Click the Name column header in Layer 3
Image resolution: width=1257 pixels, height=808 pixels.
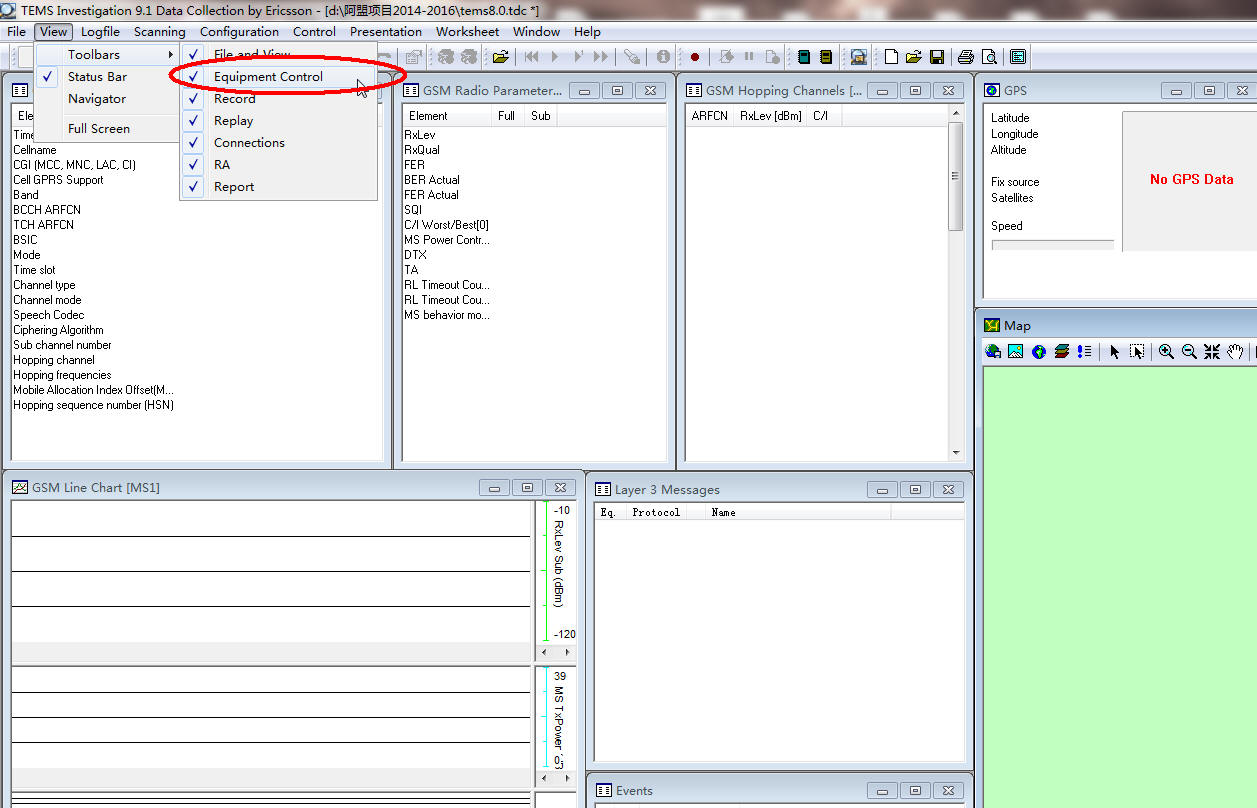[797, 512]
